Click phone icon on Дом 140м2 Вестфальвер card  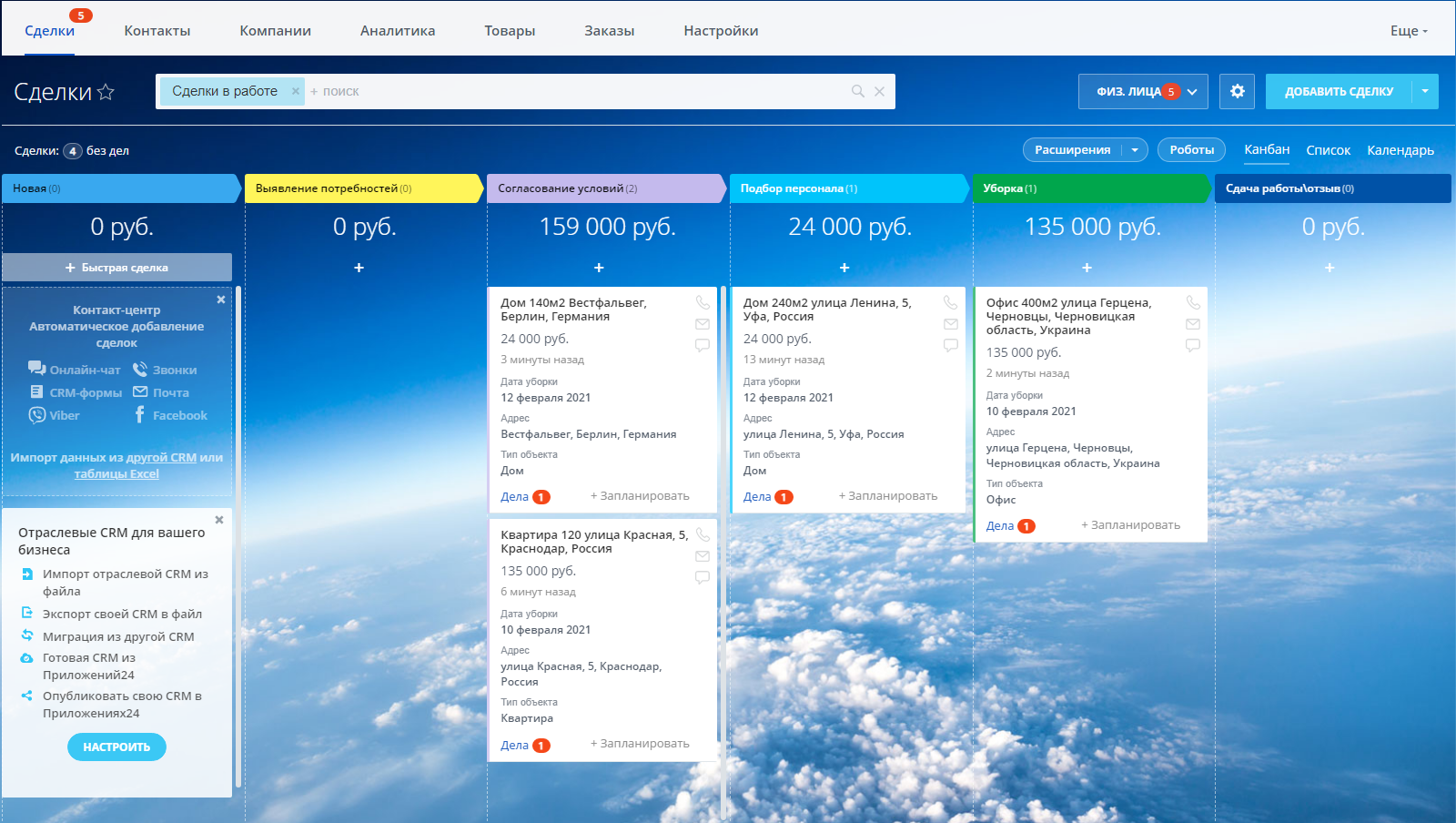(703, 302)
